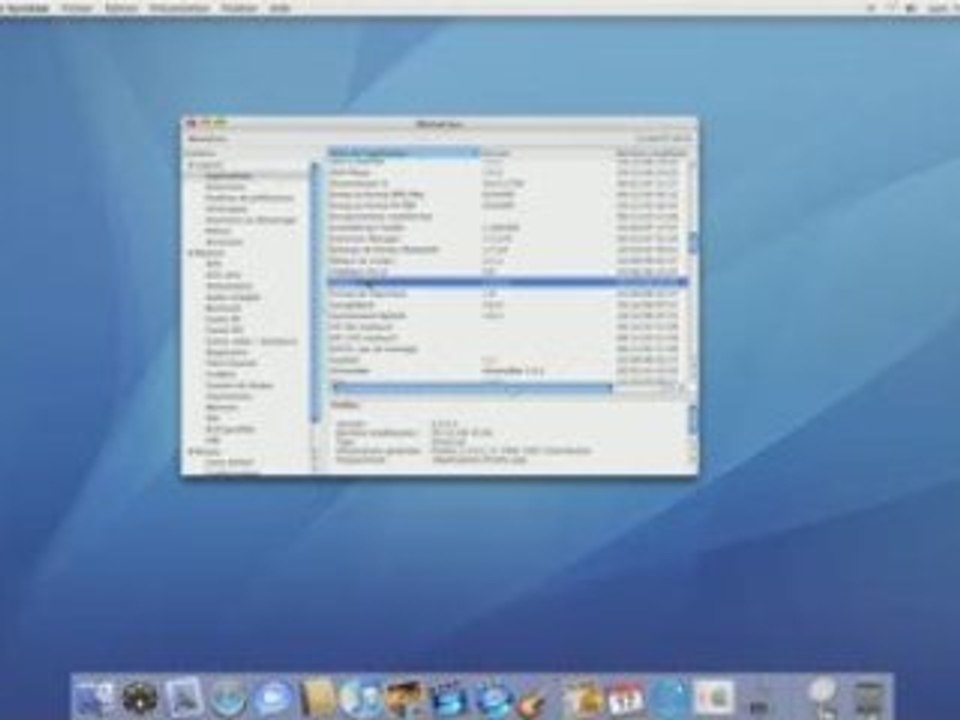Select Structures in the sidebar
960x720 pixels.
tap(224, 242)
